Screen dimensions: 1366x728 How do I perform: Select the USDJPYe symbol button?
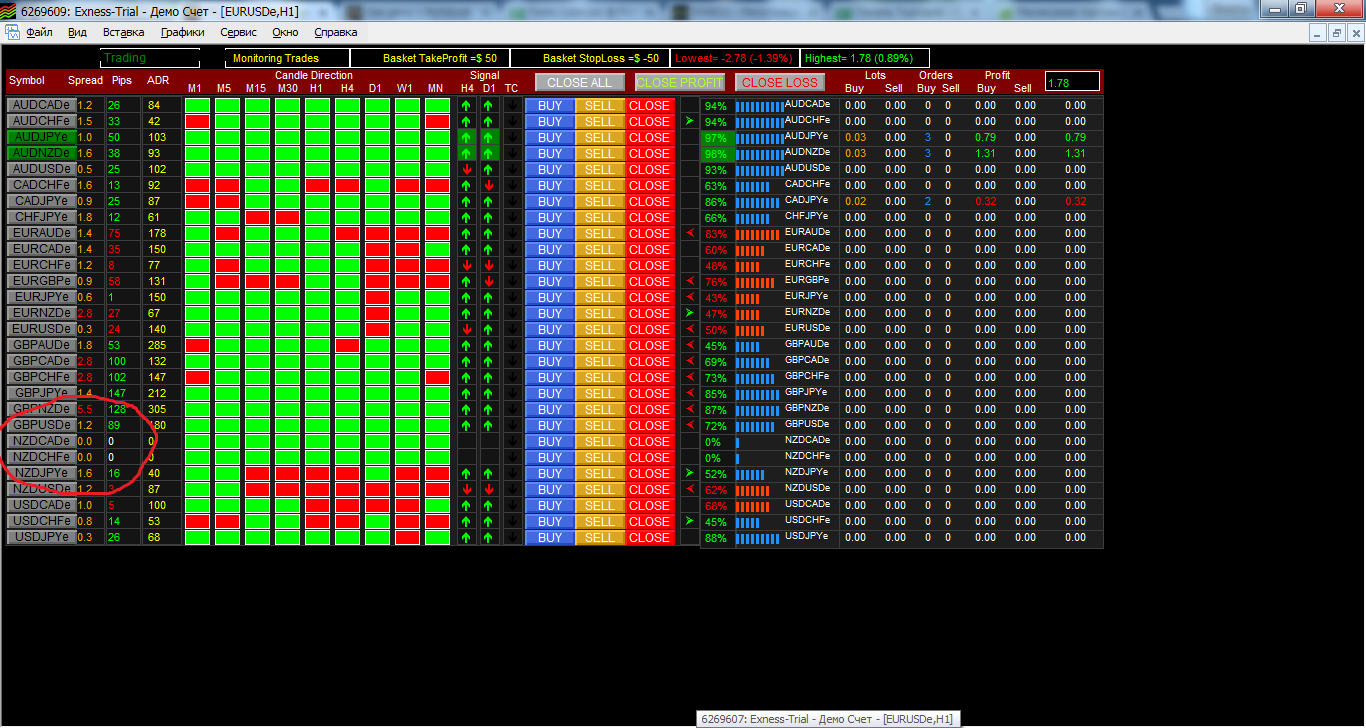[41, 537]
